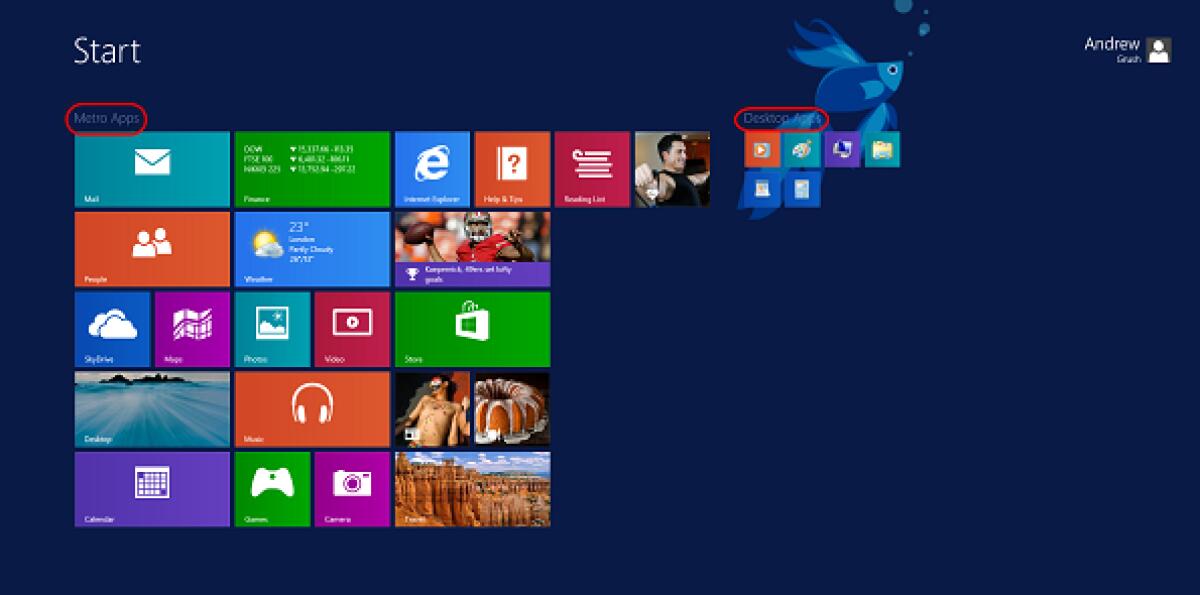Switch to the Desktop tile
The width and height of the screenshot is (1200, 595).
tap(150, 408)
